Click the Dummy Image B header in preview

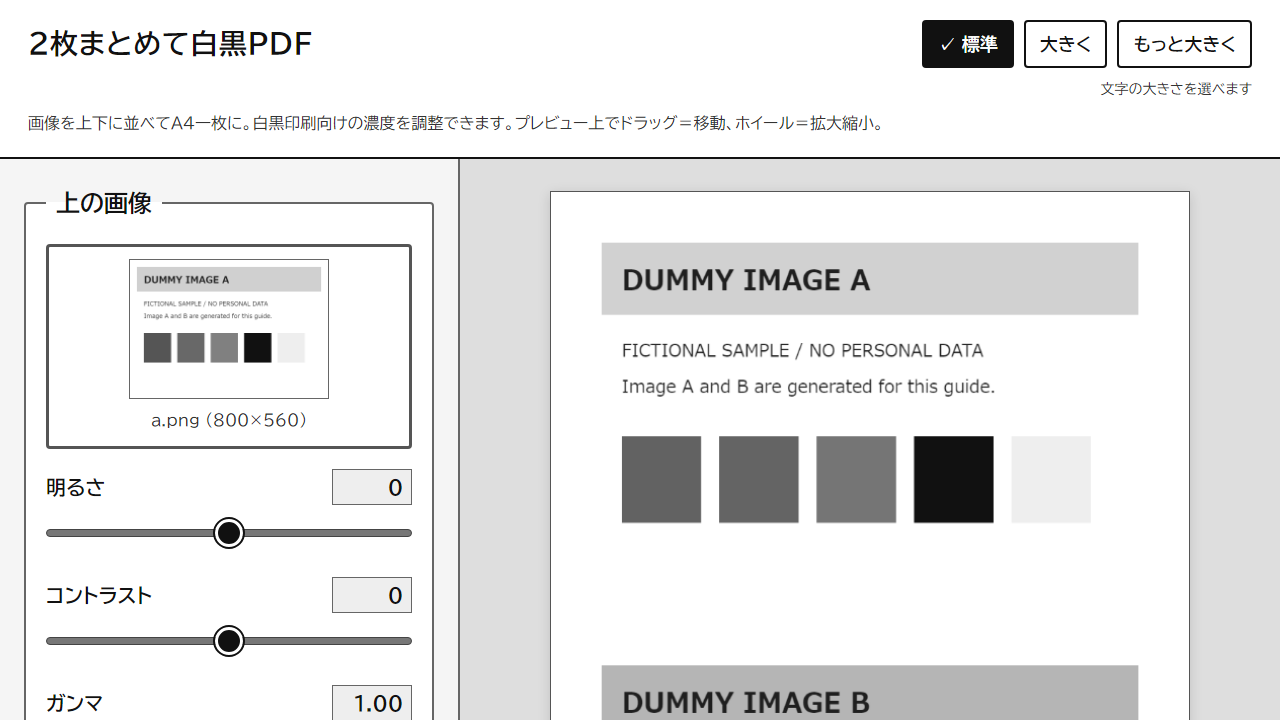click(x=870, y=693)
